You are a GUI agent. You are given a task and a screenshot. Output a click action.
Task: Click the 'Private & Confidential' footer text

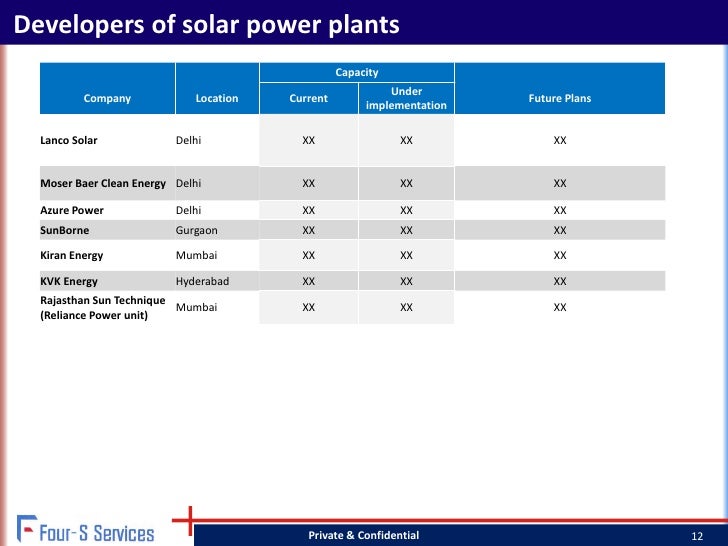click(x=364, y=535)
